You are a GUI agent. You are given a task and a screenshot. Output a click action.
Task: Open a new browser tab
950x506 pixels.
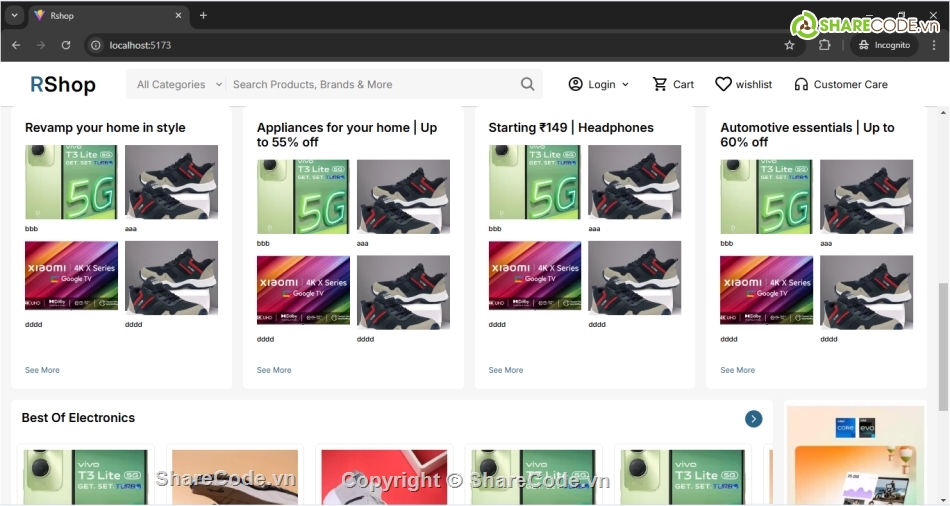coord(204,15)
